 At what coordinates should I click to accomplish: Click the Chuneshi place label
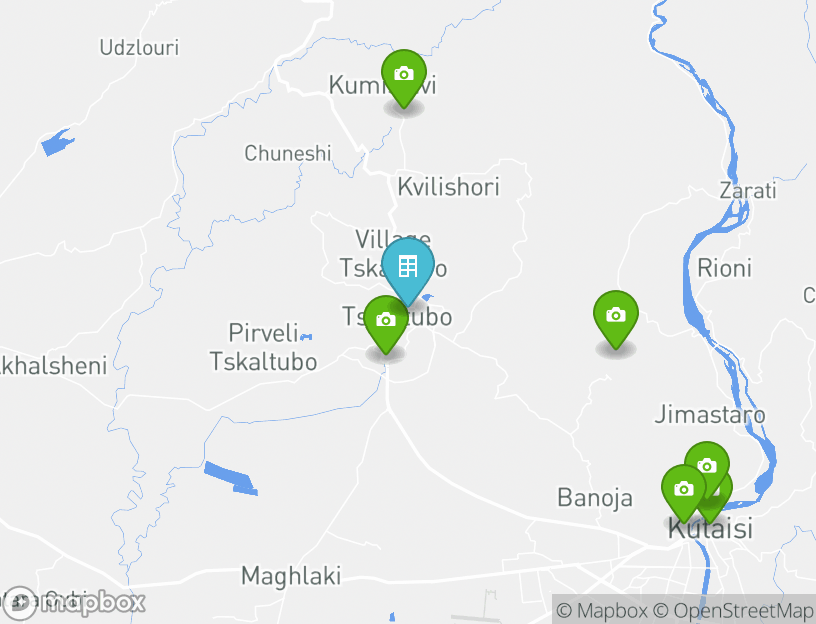coord(288,153)
